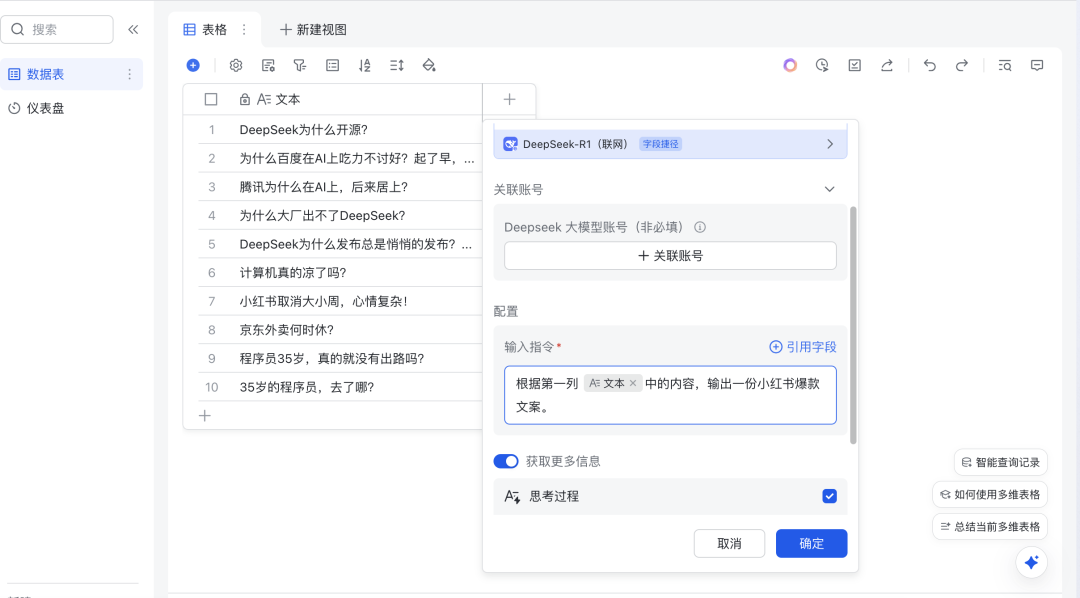This screenshot has height=598, width=1080.
Task: Click the field configuration toolbar icon
Action: [x=268, y=65]
